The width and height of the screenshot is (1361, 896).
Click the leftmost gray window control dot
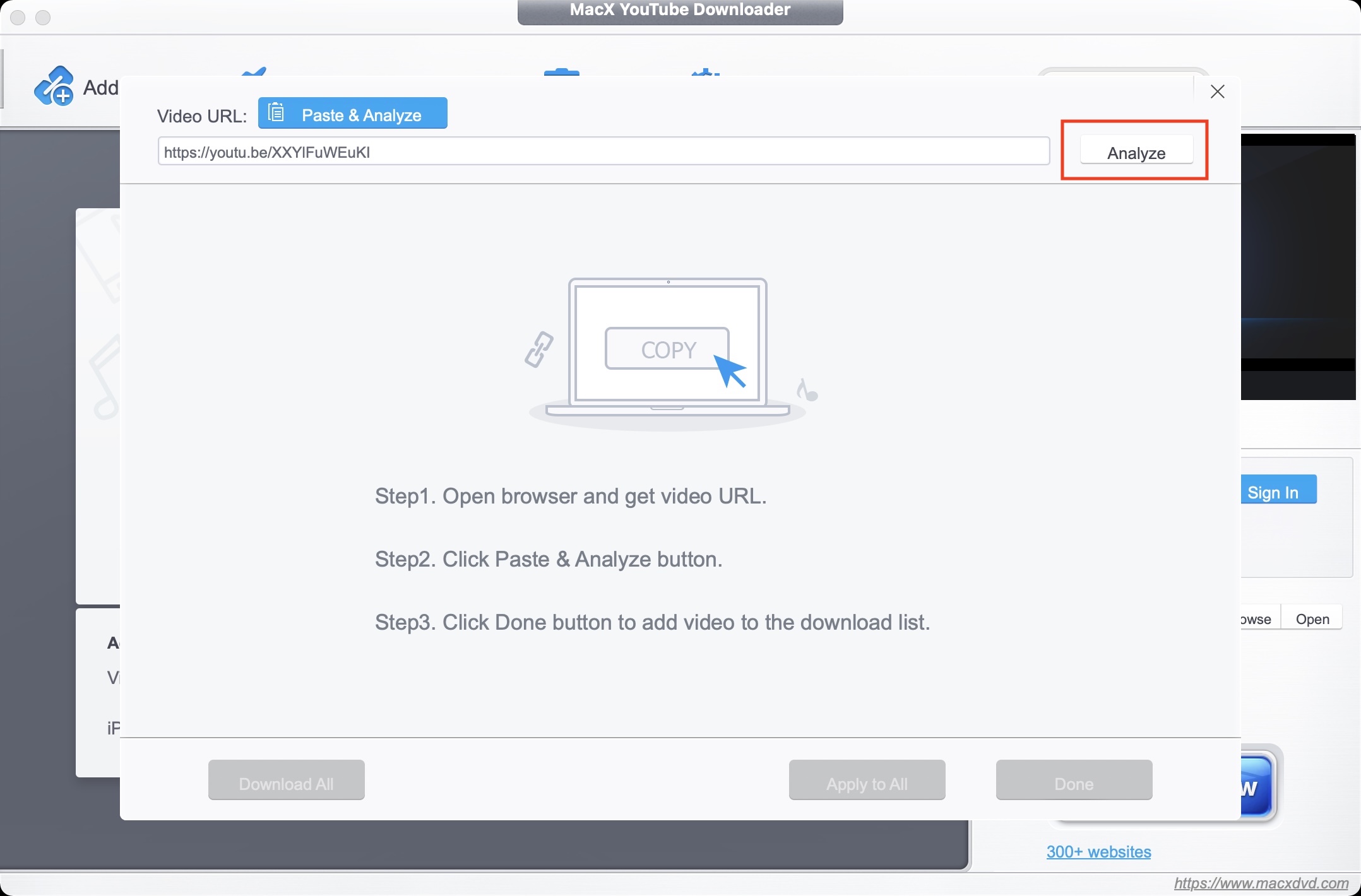[x=18, y=18]
